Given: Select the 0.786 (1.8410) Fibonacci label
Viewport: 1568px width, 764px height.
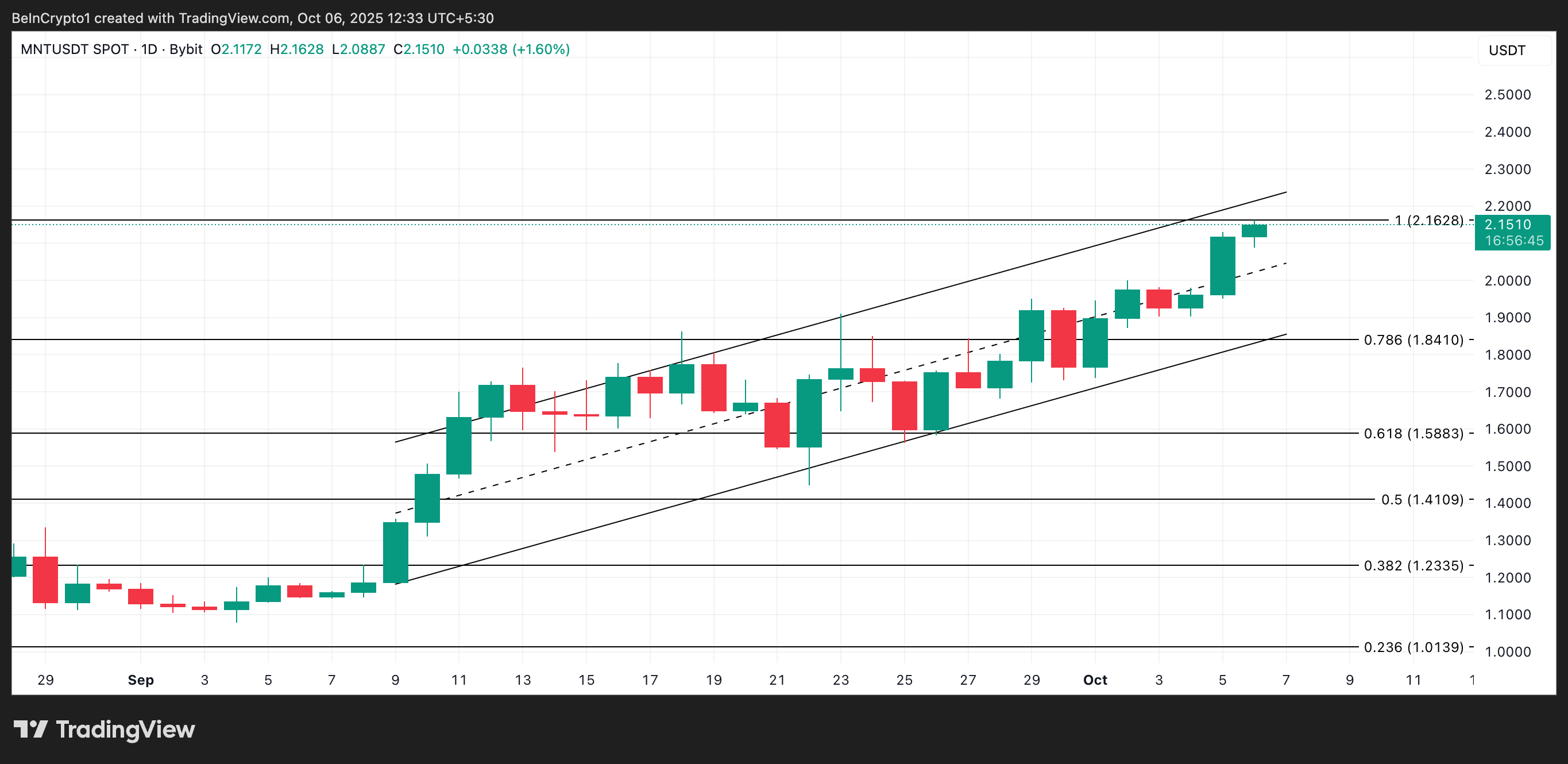Looking at the screenshot, I should [1413, 339].
